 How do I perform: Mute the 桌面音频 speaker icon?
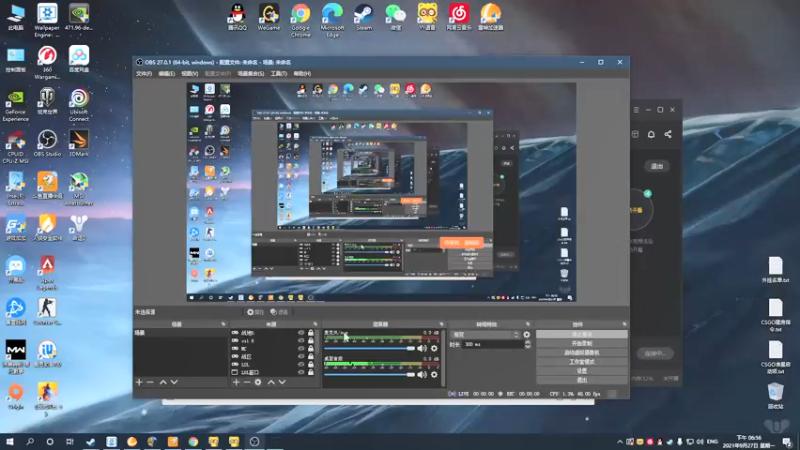pos(422,374)
